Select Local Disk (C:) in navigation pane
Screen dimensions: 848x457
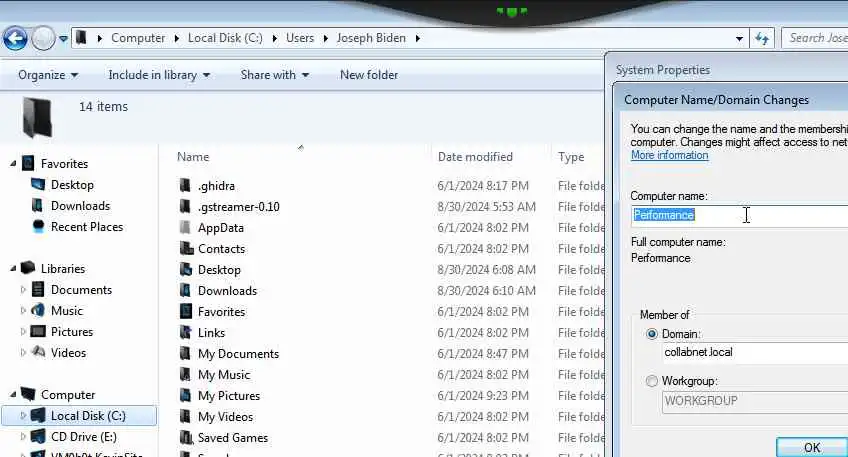(79, 416)
